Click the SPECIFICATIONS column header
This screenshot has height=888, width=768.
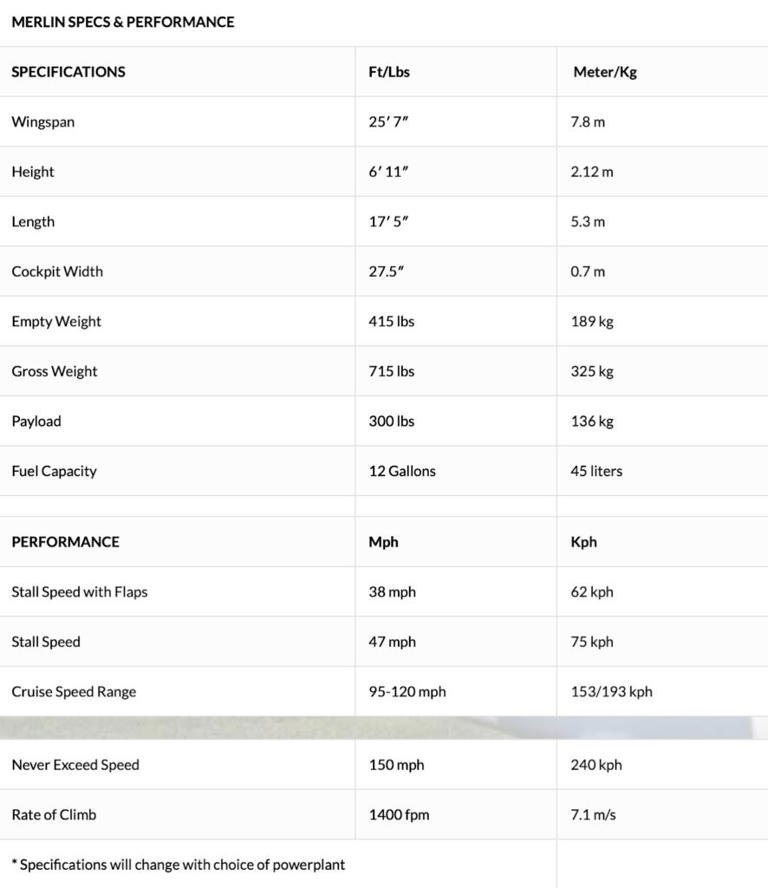(x=68, y=72)
